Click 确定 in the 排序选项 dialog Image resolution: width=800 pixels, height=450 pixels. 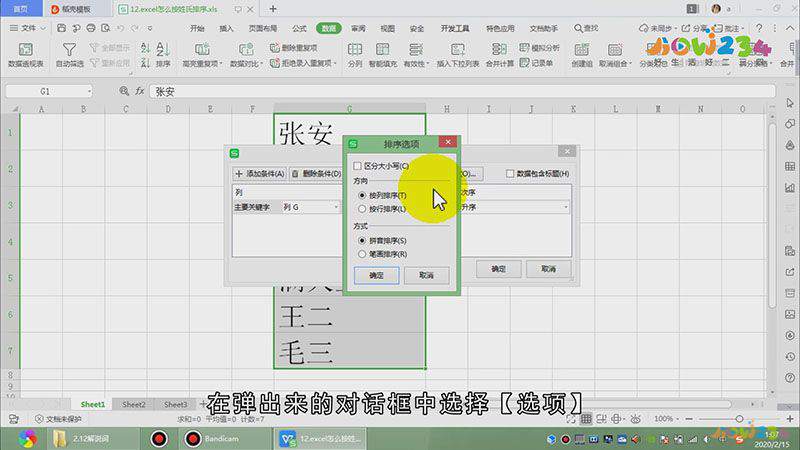[377, 276]
